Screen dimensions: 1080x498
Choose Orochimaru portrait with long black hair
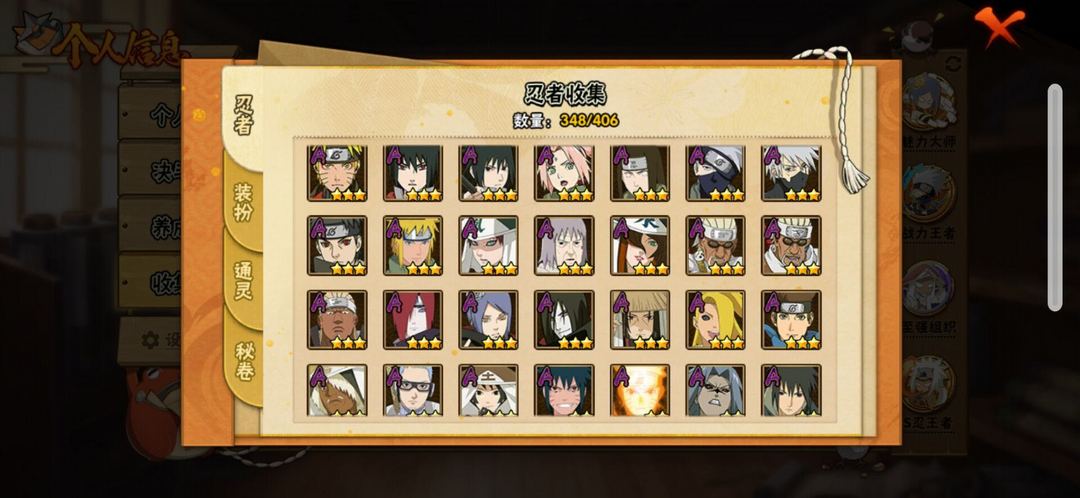coord(564,320)
